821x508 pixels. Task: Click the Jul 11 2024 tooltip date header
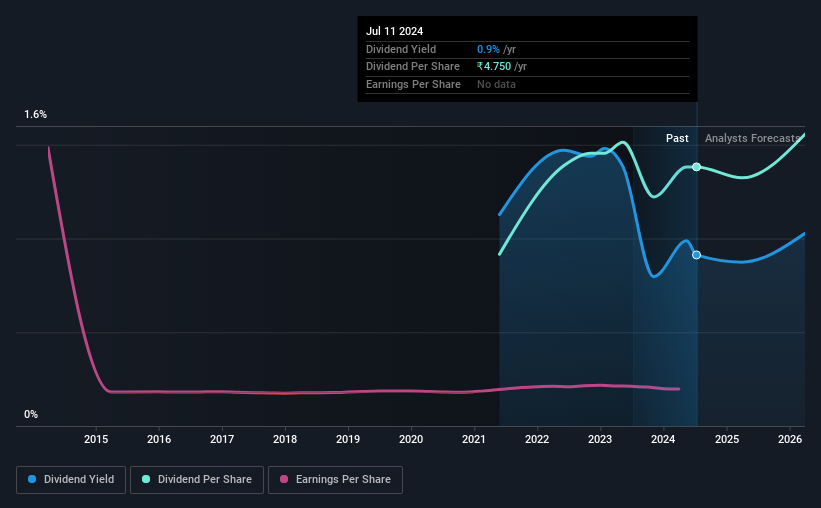(x=394, y=31)
